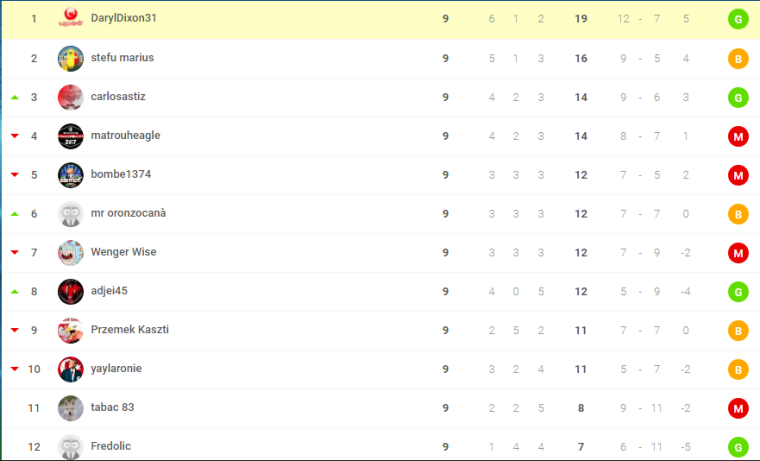760x461 pixels.
Task: Click the Fredolic player name
Action: [x=111, y=446]
